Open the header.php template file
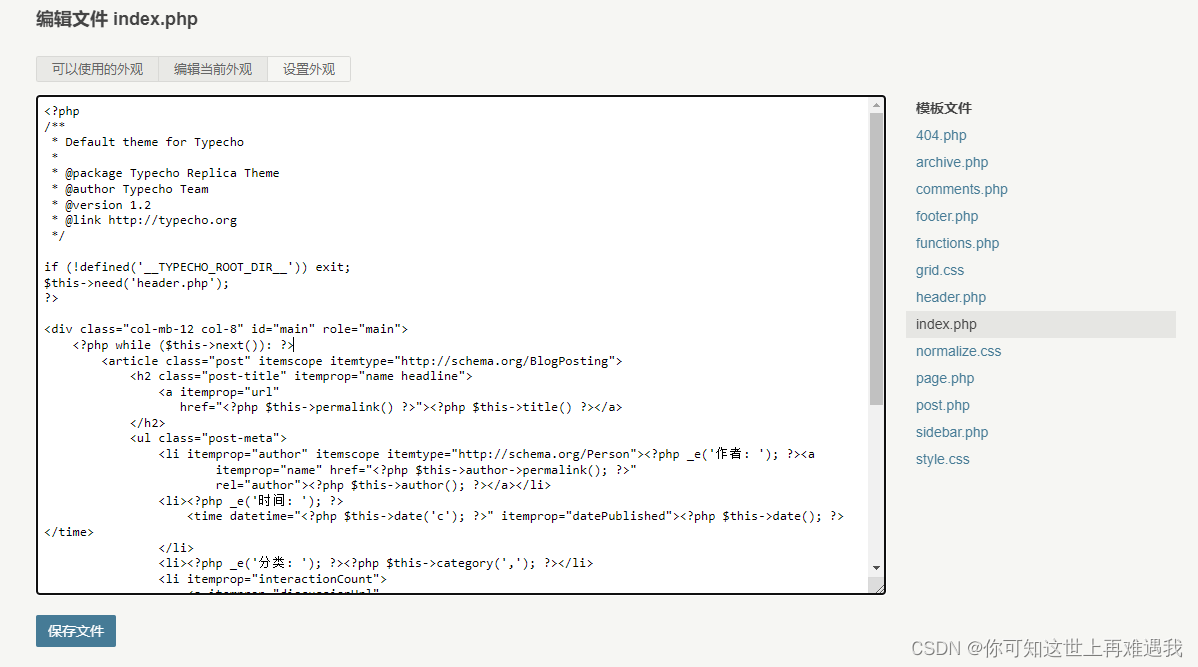 point(950,296)
